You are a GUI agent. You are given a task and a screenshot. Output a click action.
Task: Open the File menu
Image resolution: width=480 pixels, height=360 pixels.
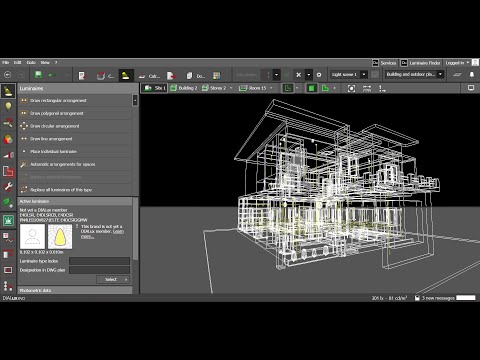[x=6, y=62]
